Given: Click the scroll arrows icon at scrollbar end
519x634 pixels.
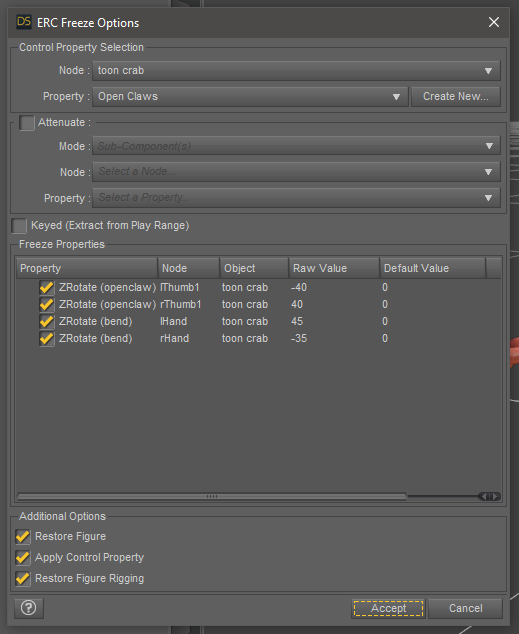Looking at the screenshot, I should 489,496.
